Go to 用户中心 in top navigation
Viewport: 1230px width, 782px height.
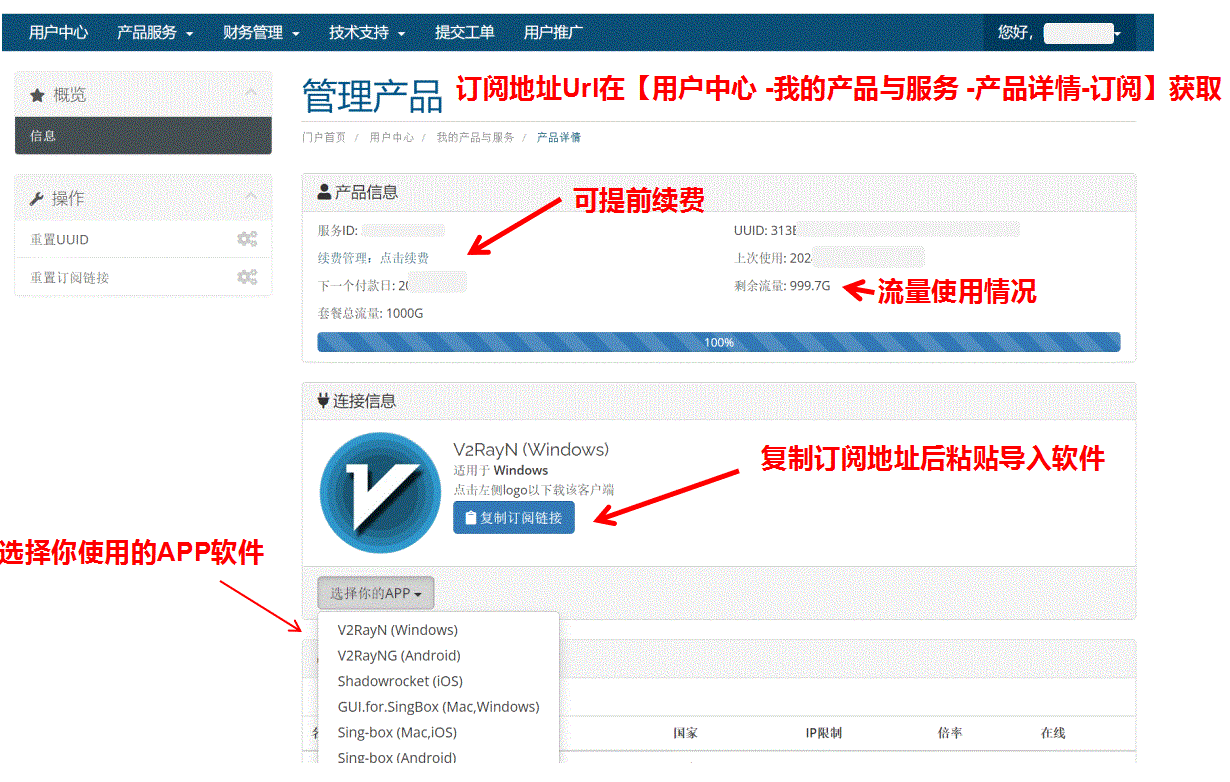[x=58, y=33]
